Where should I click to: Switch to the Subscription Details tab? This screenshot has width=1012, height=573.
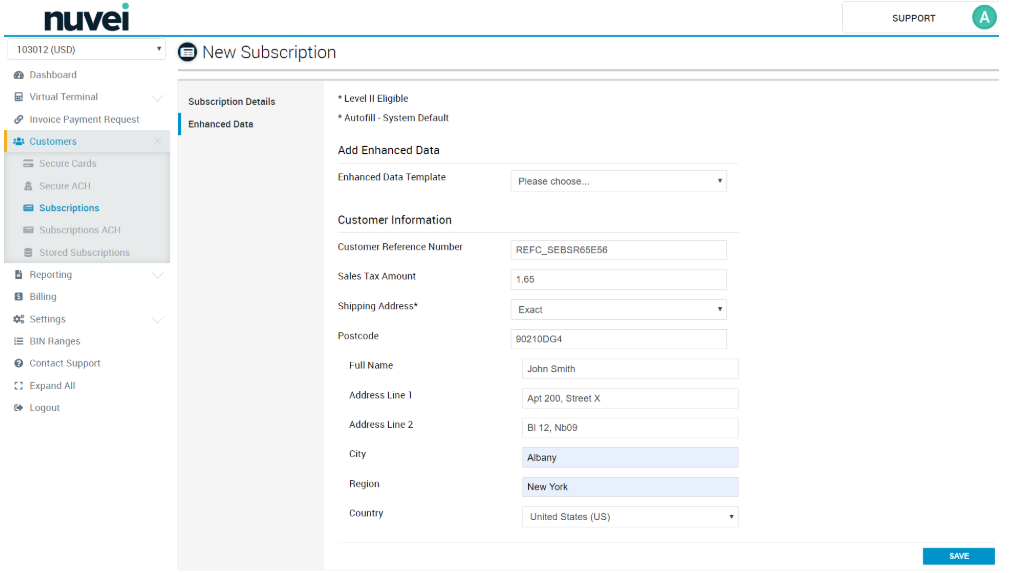(x=231, y=102)
